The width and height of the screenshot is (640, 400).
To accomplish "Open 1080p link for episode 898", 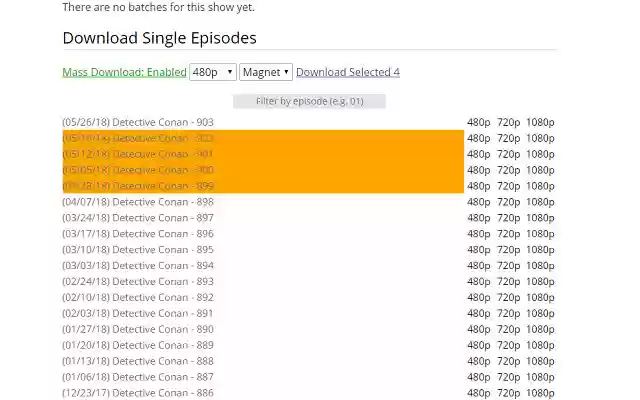I will click(540, 202).
